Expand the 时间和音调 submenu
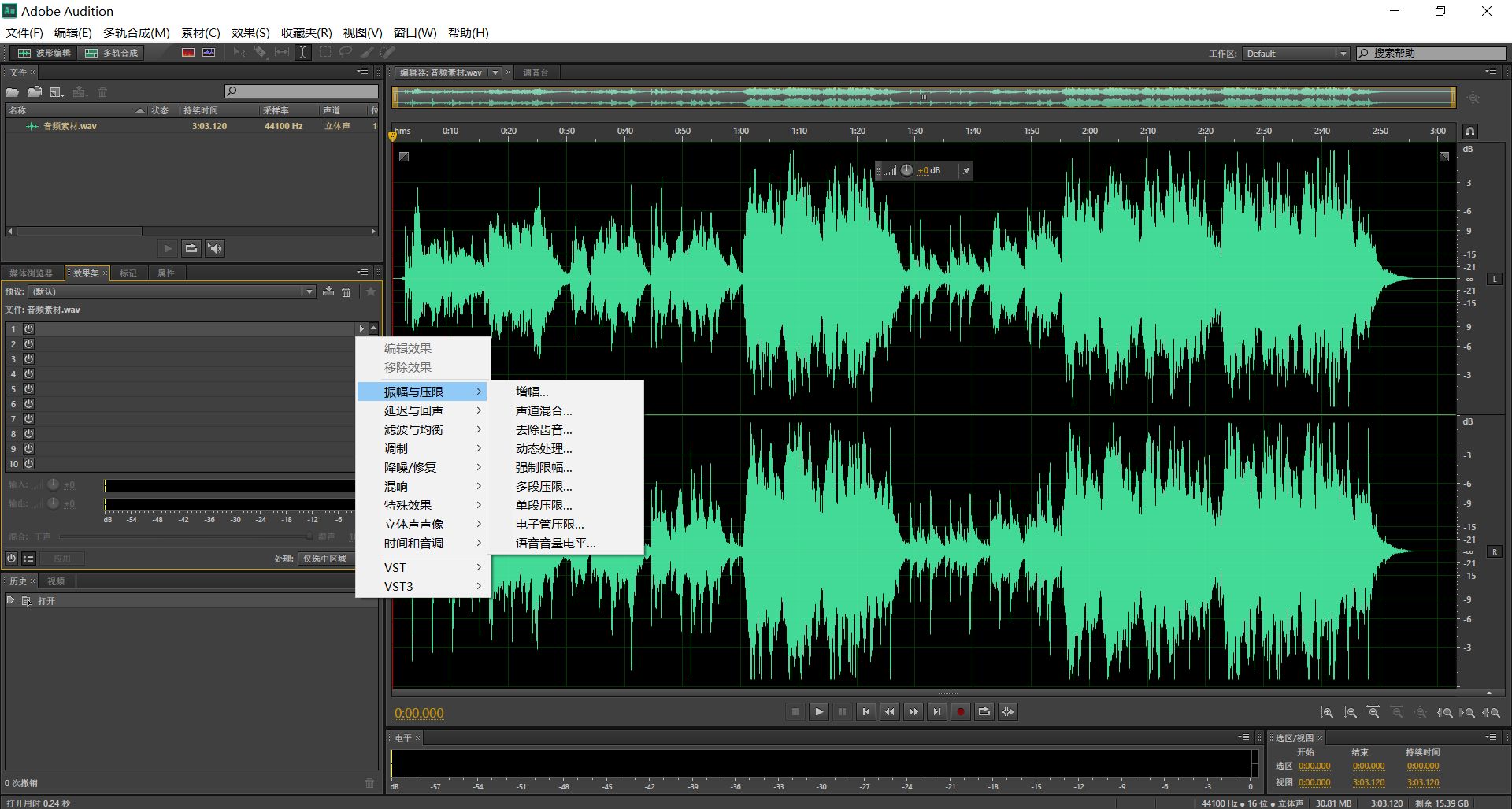Screen dimensions: 1512x809 423,543
